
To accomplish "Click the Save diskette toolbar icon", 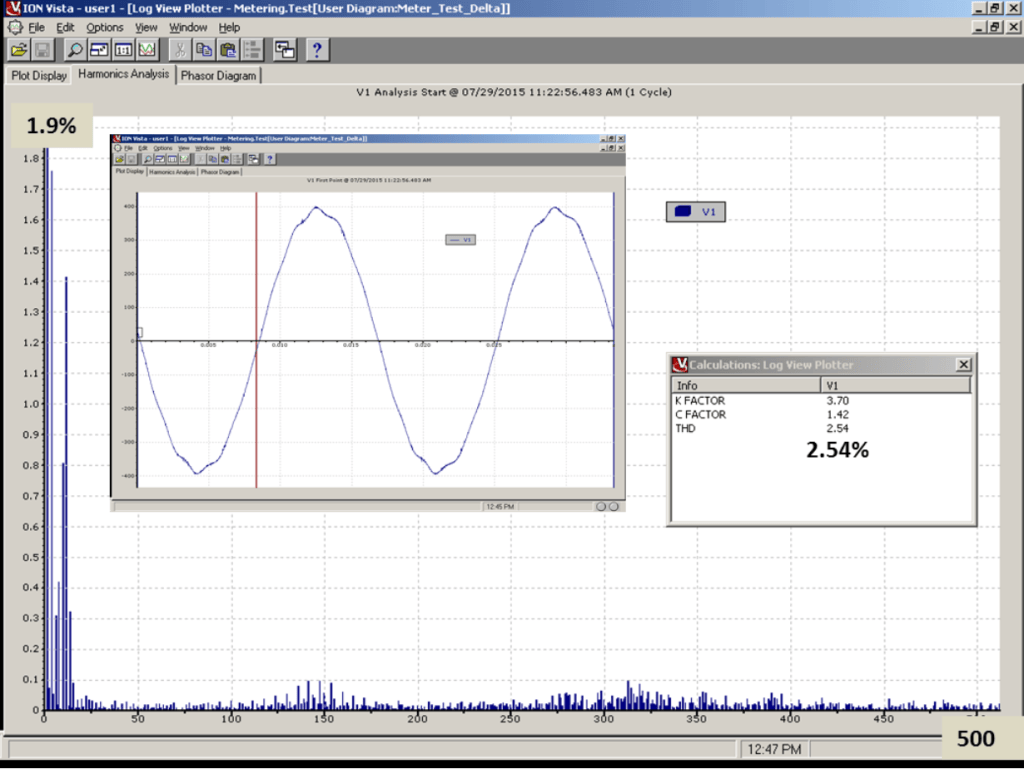I will (x=43, y=50).
